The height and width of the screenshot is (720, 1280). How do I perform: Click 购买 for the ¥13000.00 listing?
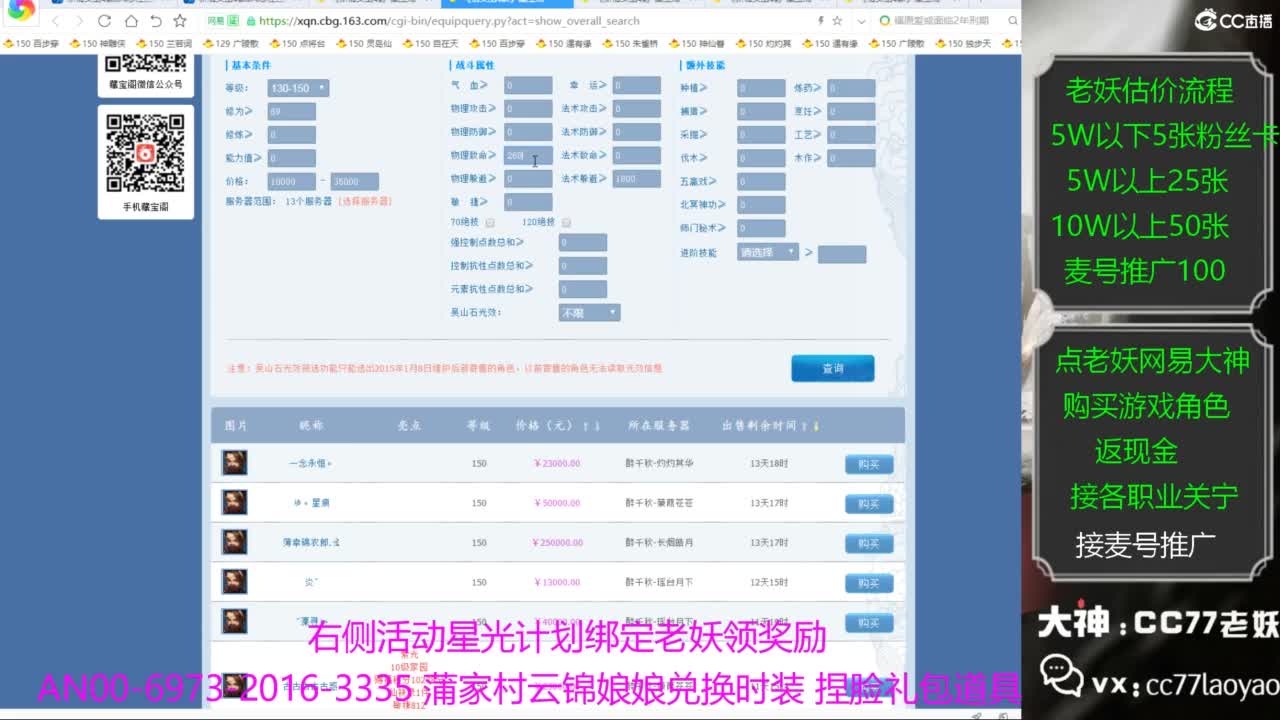point(869,583)
